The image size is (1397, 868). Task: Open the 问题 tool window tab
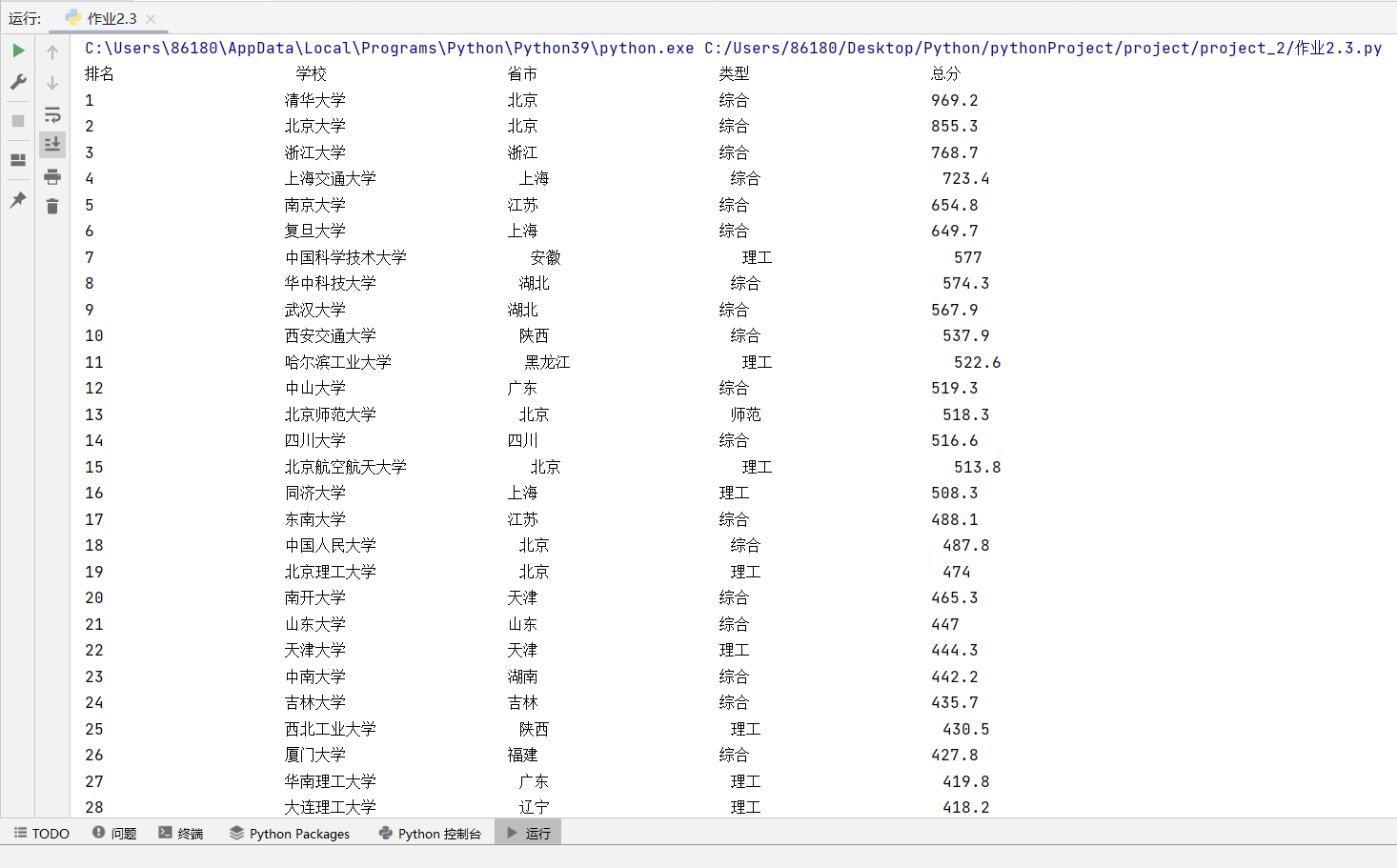click(x=114, y=834)
